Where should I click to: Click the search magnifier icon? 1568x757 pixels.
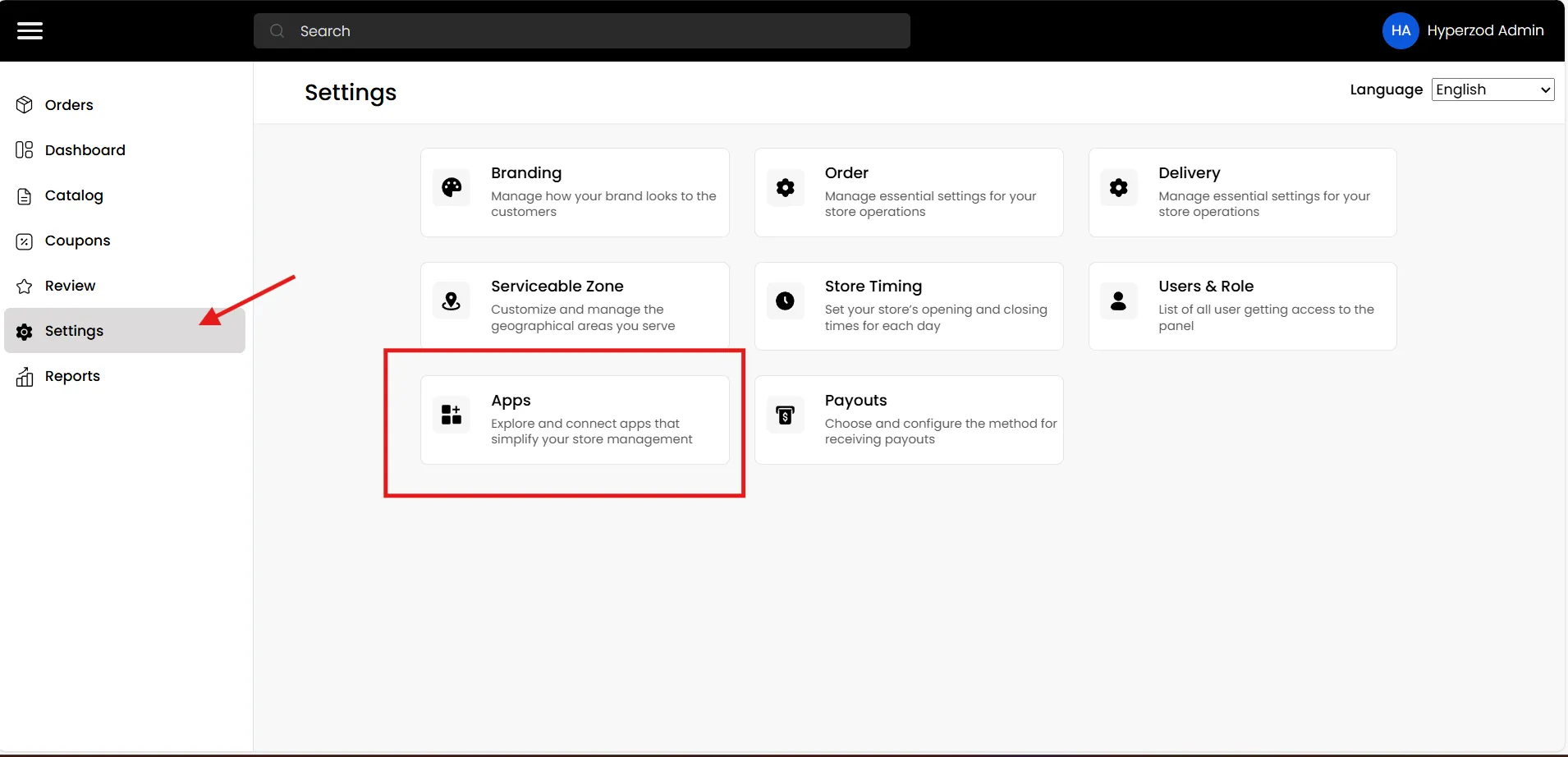(x=277, y=30)
